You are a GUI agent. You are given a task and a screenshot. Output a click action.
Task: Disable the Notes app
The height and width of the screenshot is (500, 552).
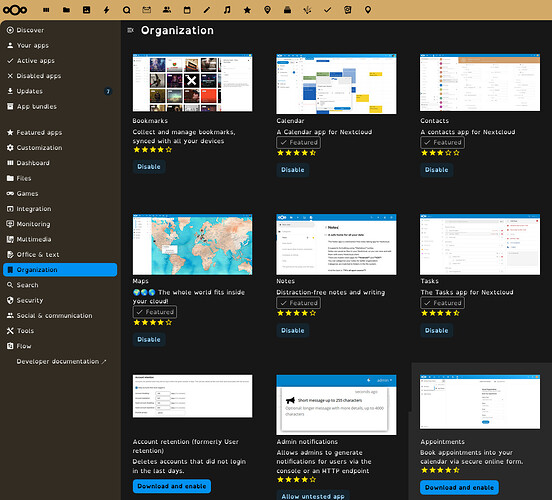(x=293, y=330)
